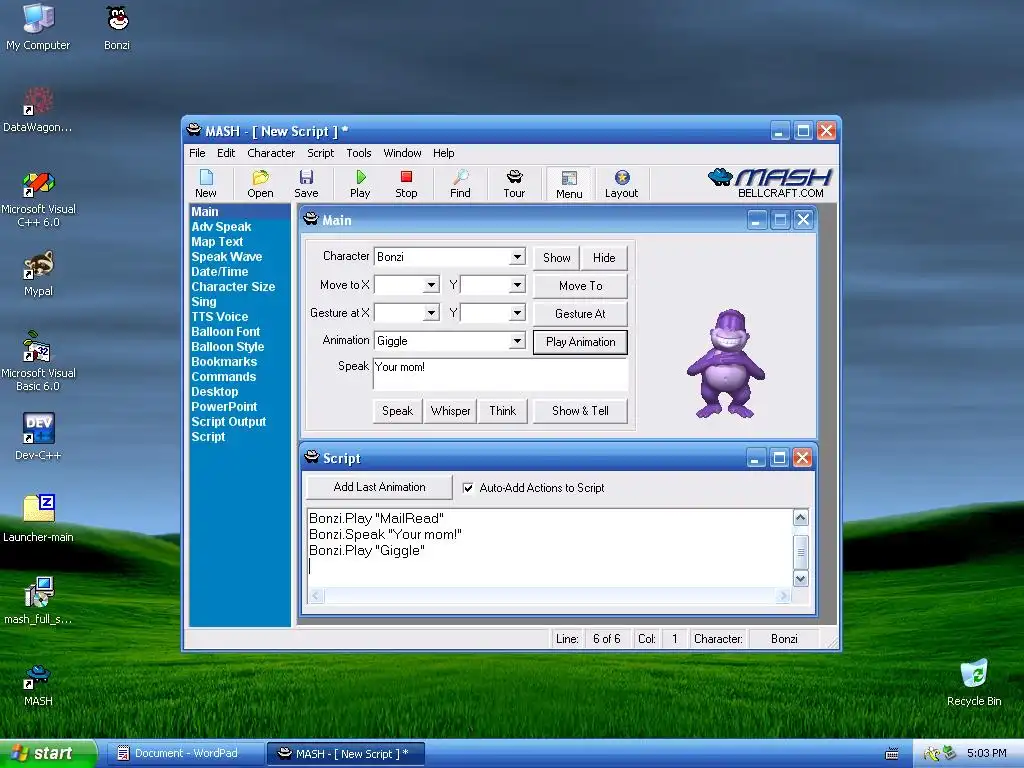Select the Launcher-main zip folder

[x=38, y=519]
